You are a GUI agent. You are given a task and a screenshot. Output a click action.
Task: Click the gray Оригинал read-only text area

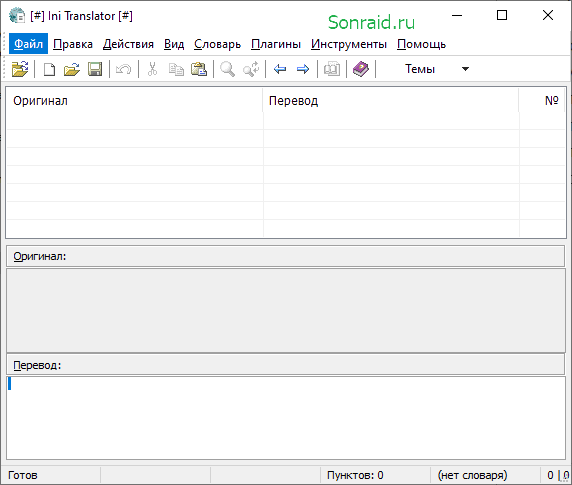[x=286, y=310]
